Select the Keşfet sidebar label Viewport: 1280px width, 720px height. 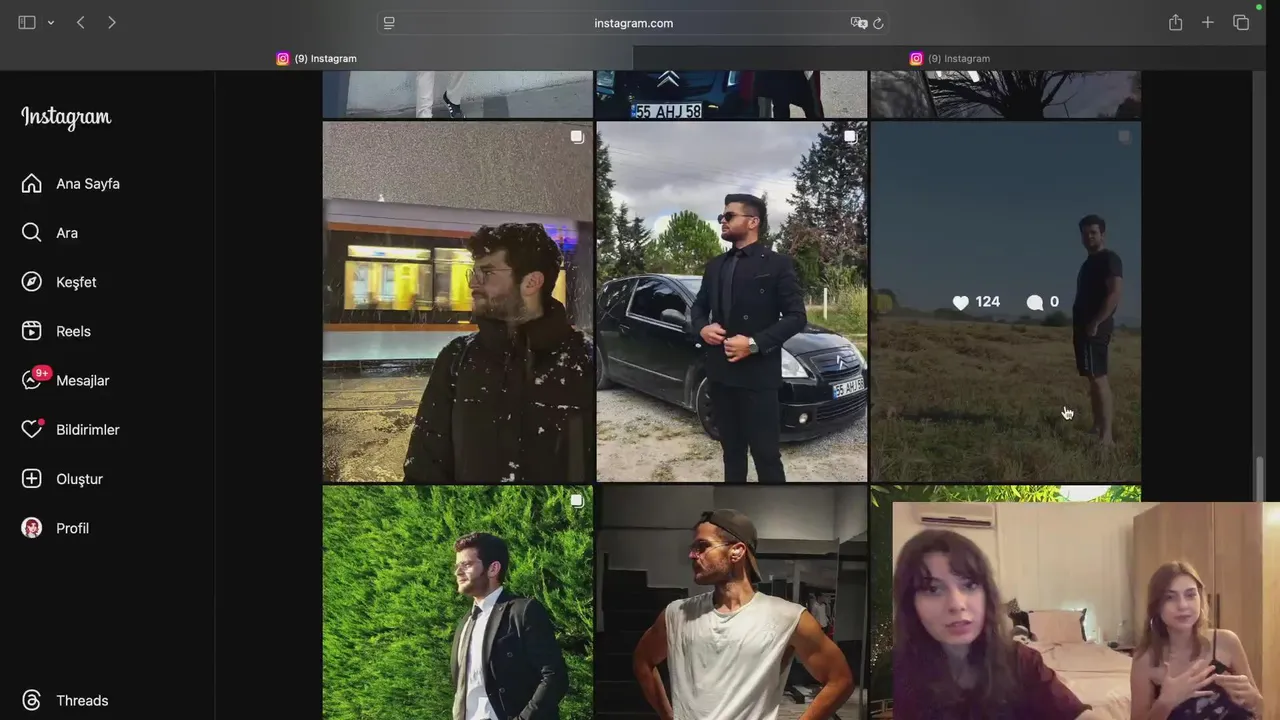pos(76,282)
